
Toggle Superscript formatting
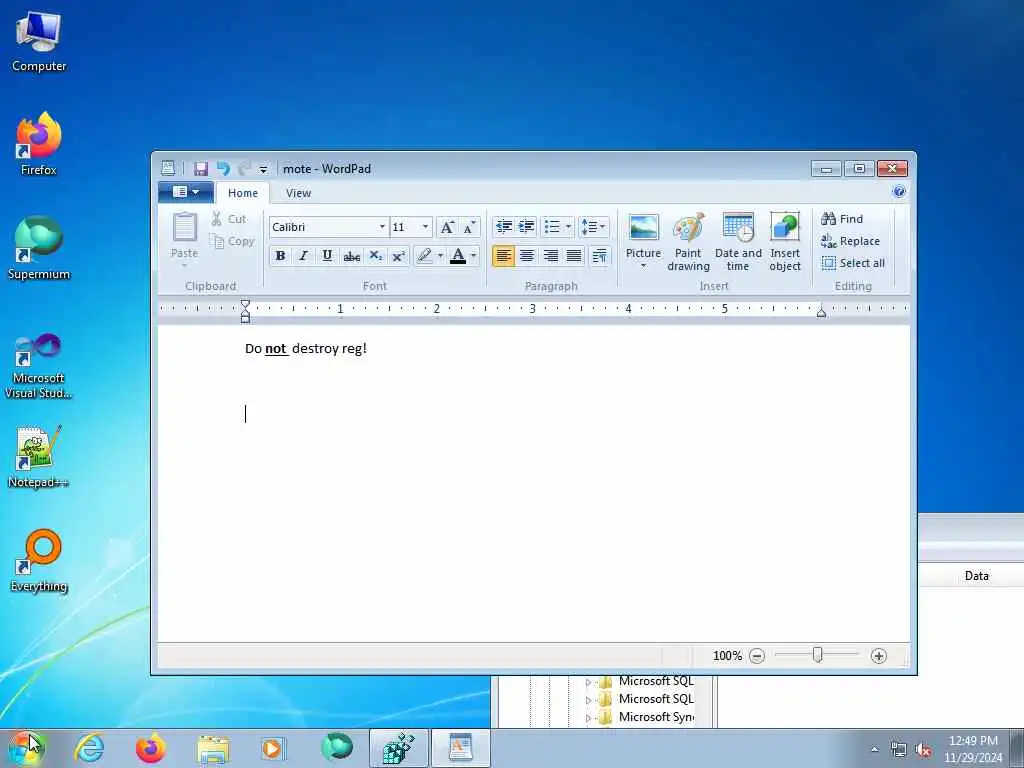pos(398,255)
